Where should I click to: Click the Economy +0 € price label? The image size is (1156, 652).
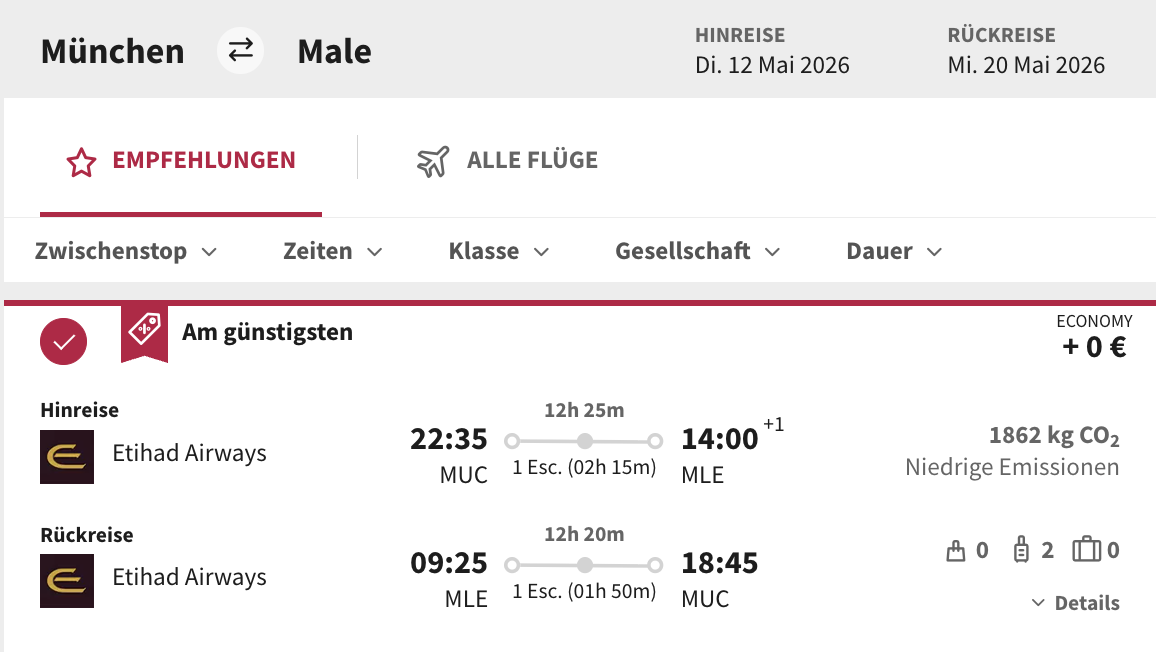[x=1095, y=337]
